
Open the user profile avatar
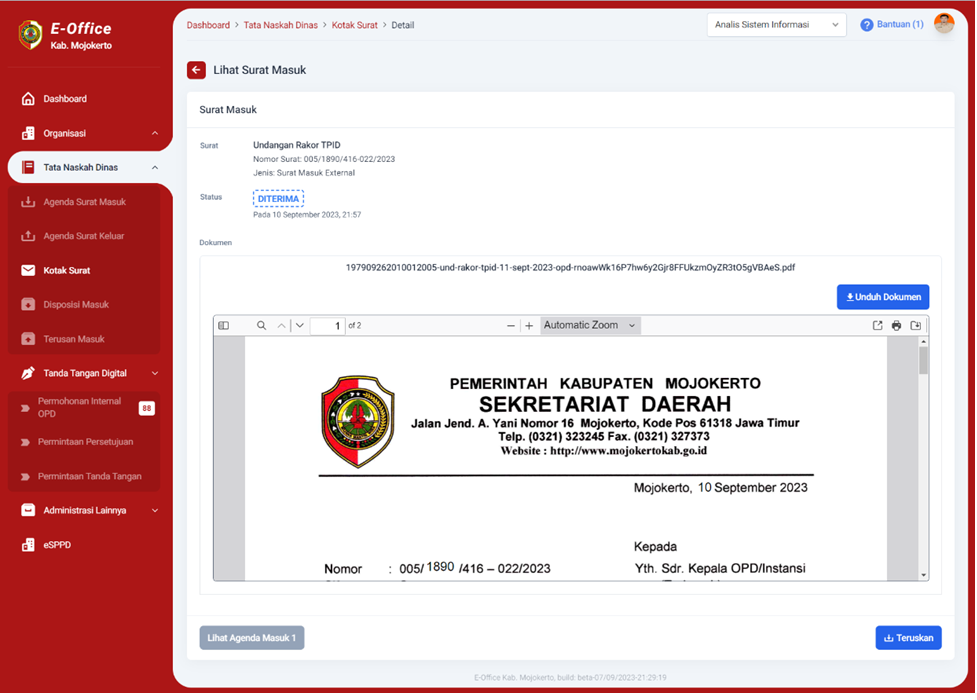(x=944, y=24)
